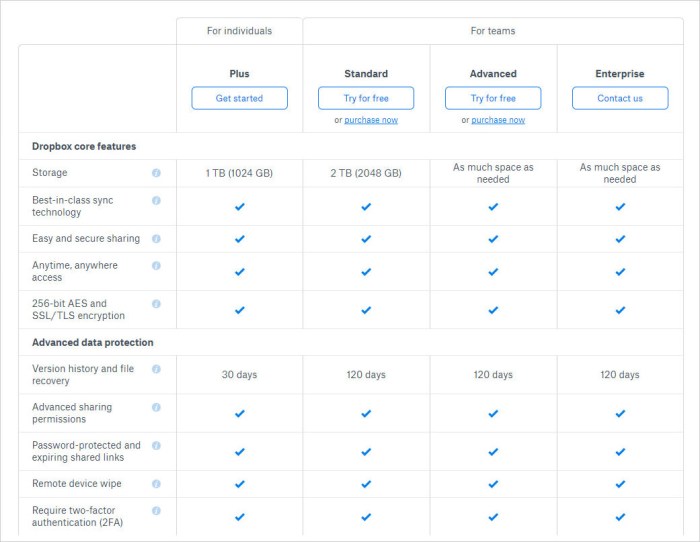The image size is (700, 542).
Task: Click the 120 days cell under Enterprise
Action: pyautogui.click(x=620, y=375)
